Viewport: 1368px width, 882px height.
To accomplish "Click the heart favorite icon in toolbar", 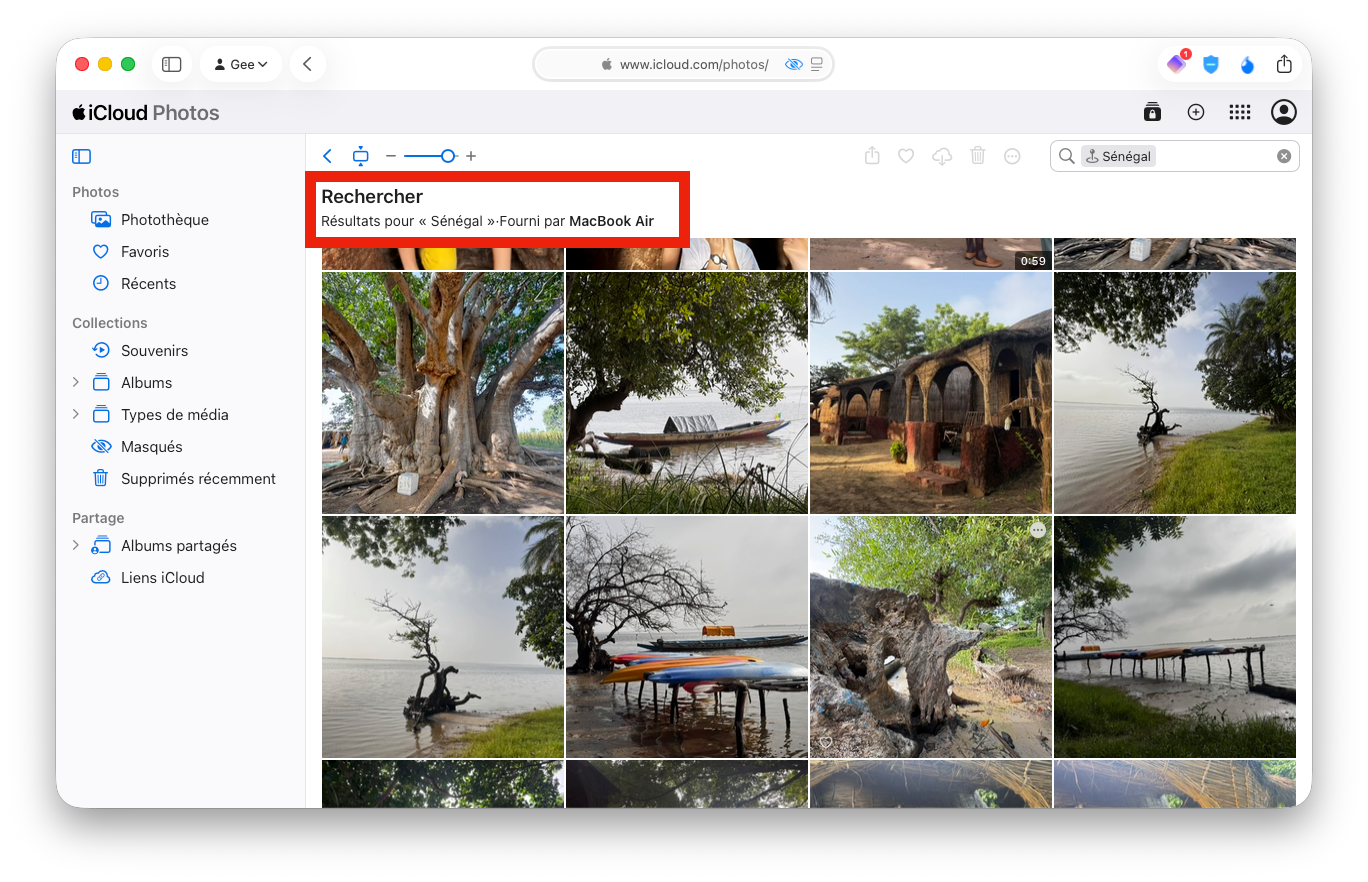I will pyautogui.click(x=906, y=156).
